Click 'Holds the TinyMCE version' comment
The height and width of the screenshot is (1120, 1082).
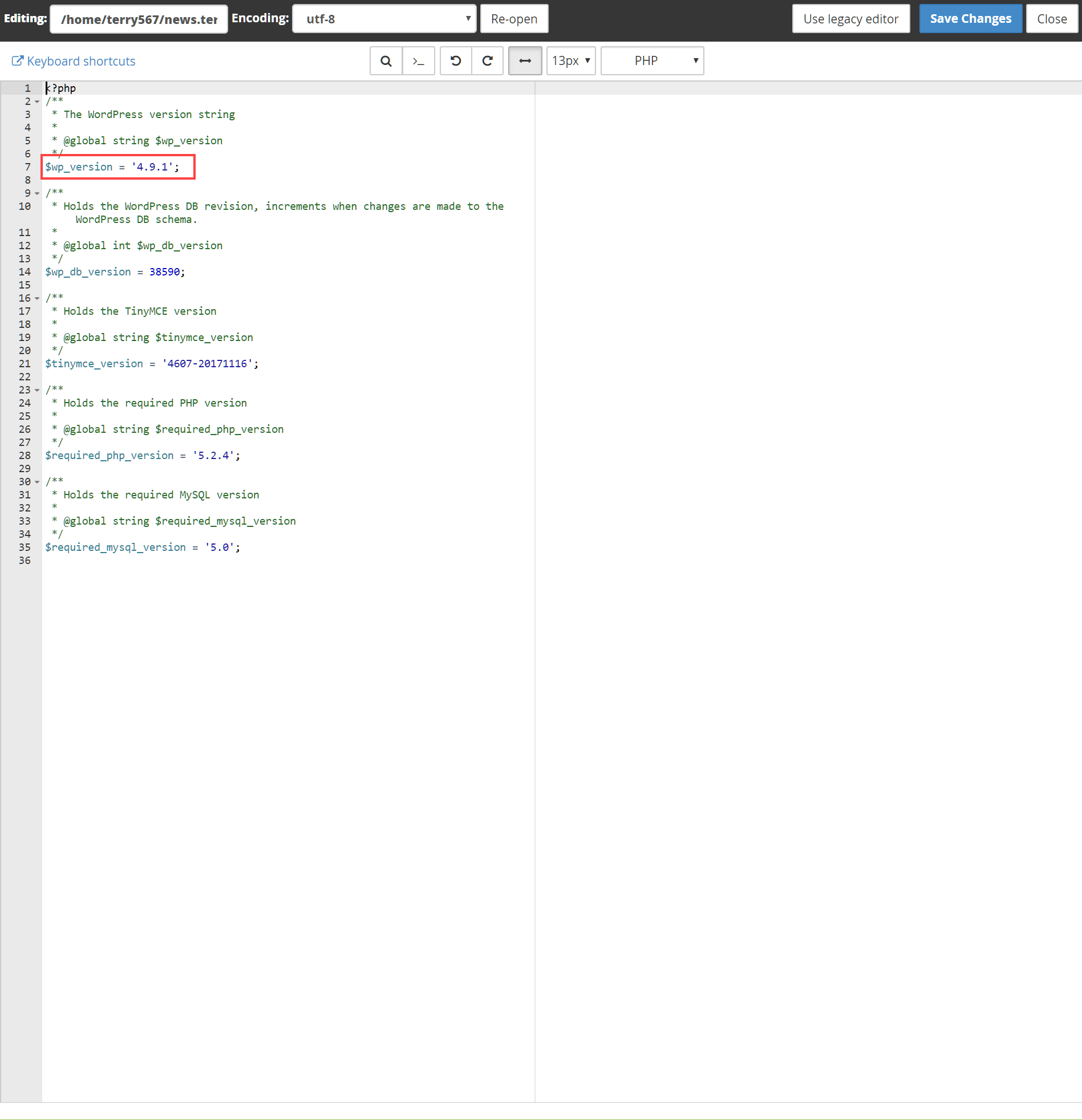140,311
